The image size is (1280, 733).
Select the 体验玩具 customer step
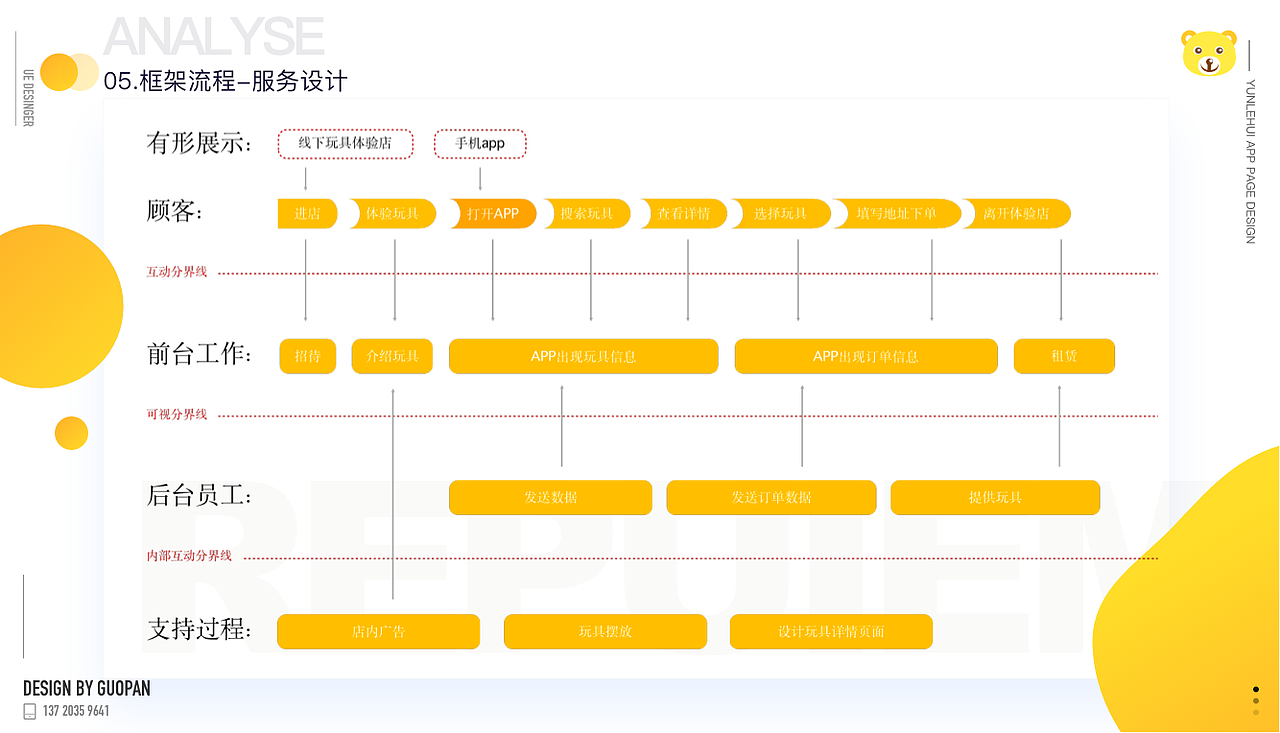pos(391,213)
